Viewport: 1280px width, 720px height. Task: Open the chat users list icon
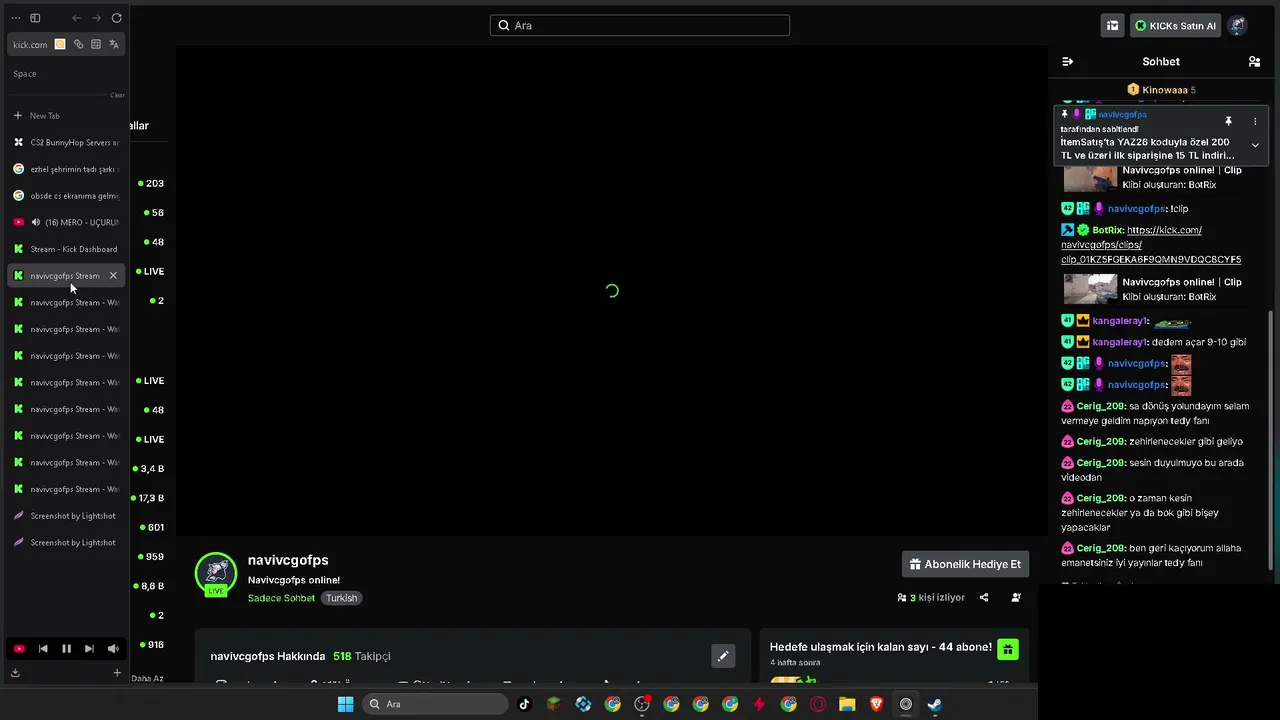coord(1254,62)
